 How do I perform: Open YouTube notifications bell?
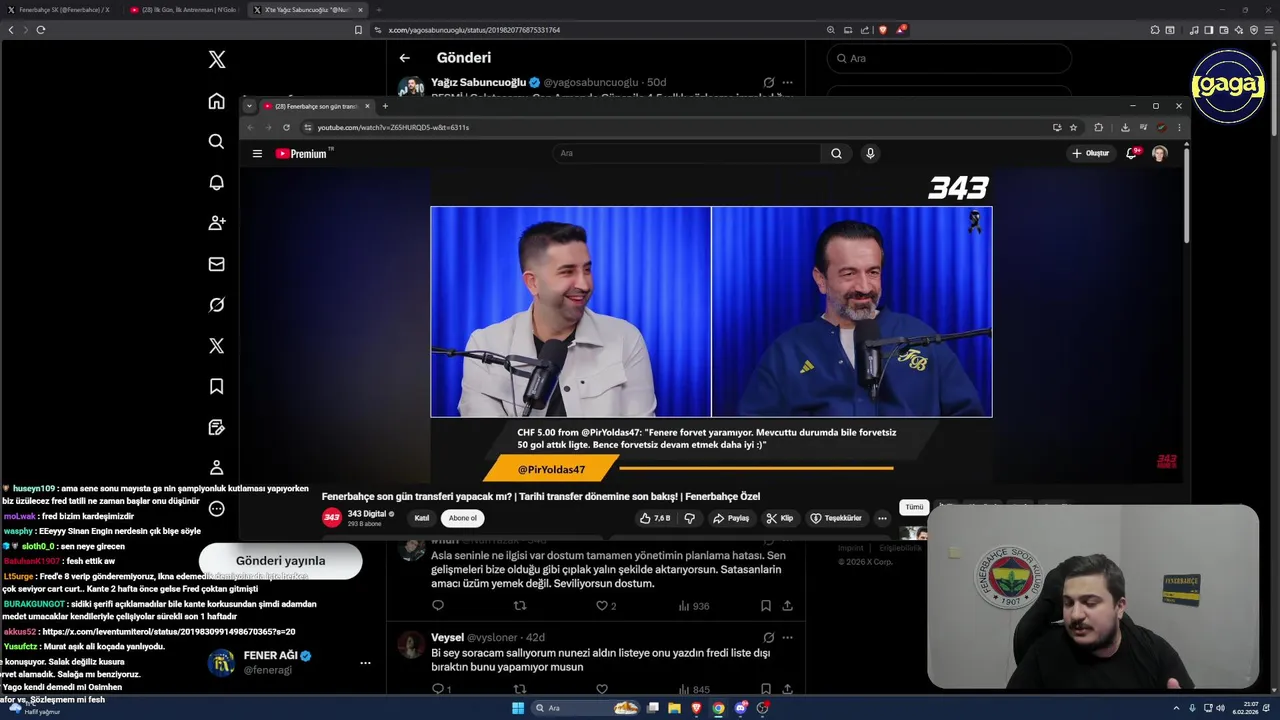[x=1132, y=154]
